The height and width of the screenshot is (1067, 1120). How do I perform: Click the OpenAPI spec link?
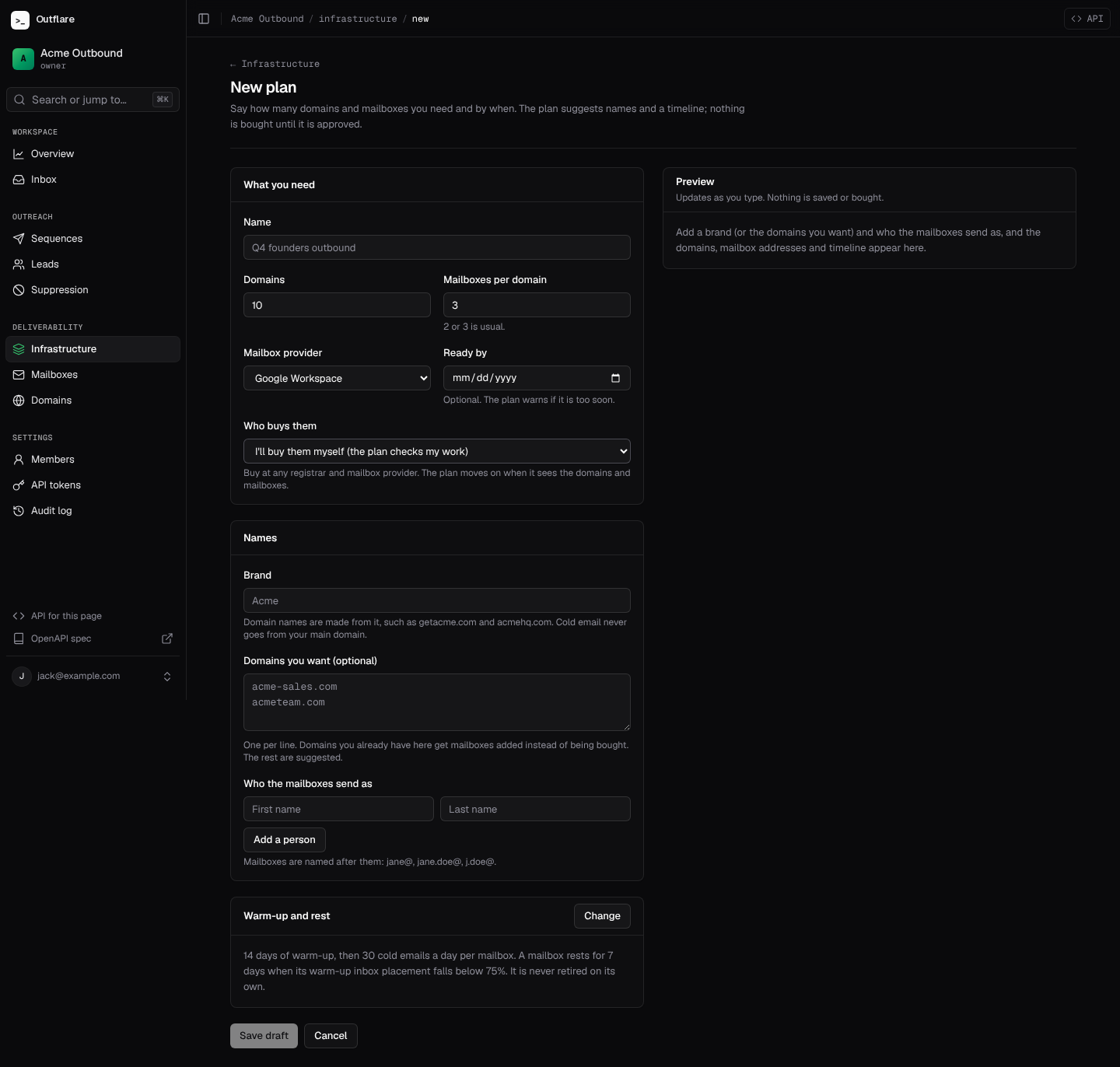[x=93, y=638]
